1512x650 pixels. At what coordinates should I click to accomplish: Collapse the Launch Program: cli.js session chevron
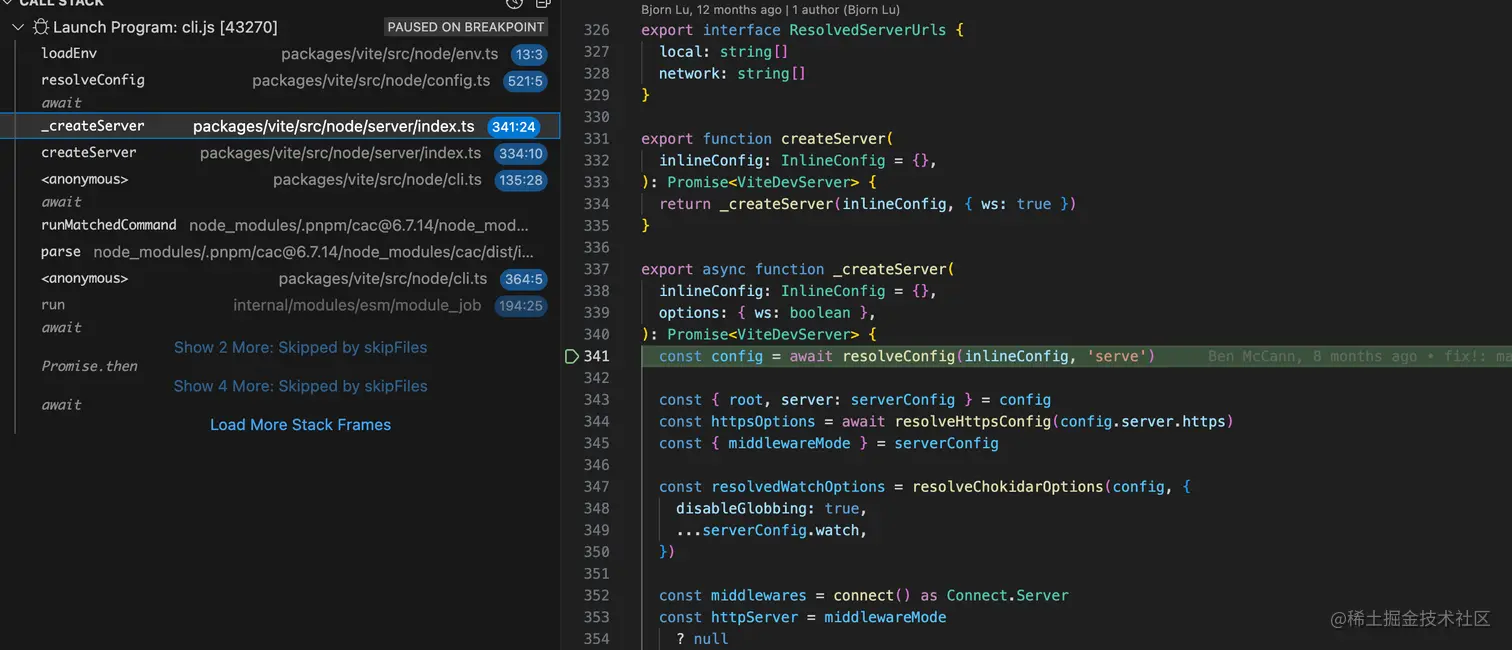click(x=18, y=28)
